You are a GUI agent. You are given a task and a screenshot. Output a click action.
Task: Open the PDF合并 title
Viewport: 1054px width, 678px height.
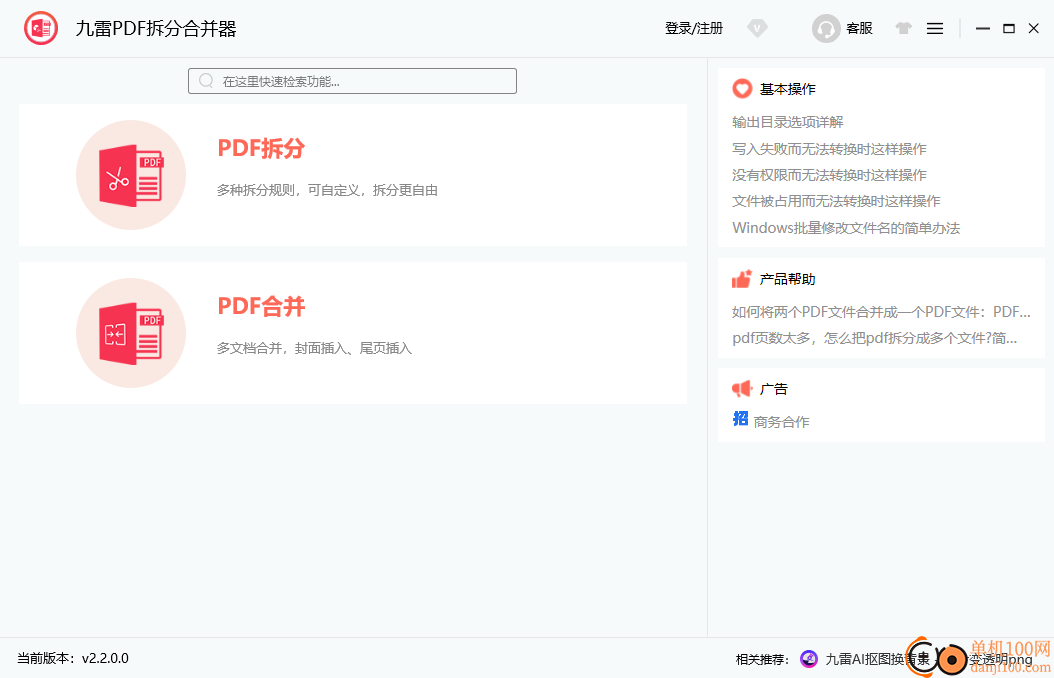point(261,306)
